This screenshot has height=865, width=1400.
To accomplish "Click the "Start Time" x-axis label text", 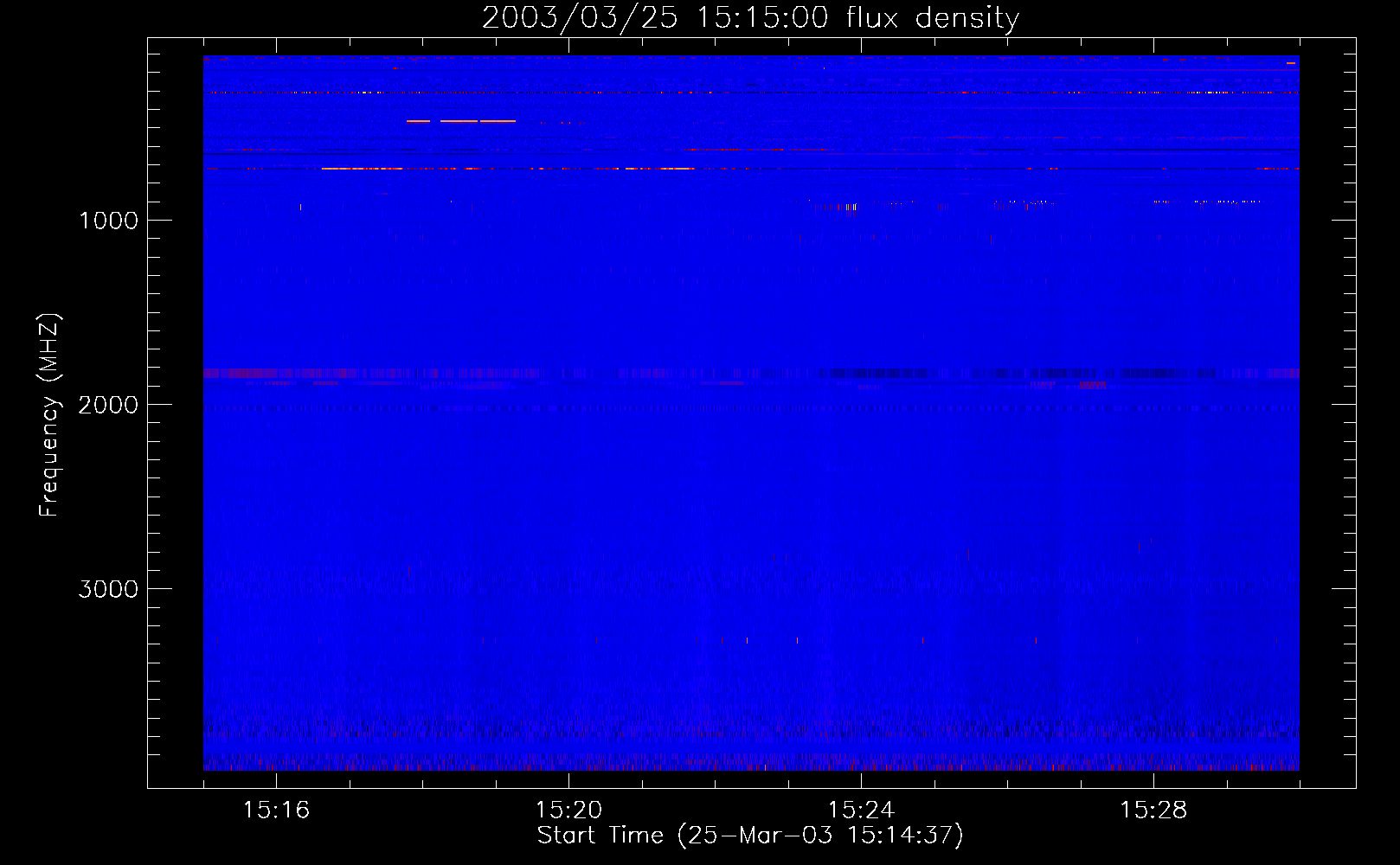I will click(x=600, y=836).
